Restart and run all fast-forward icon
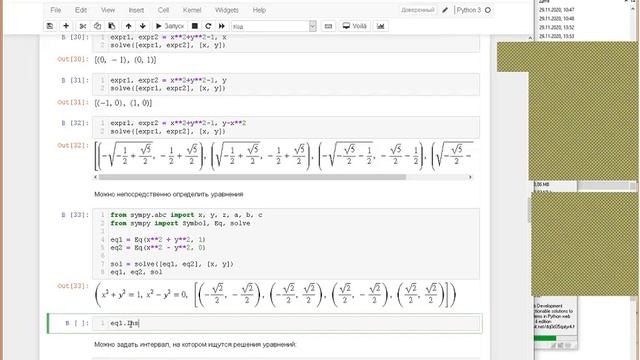 tap(222, 26)
